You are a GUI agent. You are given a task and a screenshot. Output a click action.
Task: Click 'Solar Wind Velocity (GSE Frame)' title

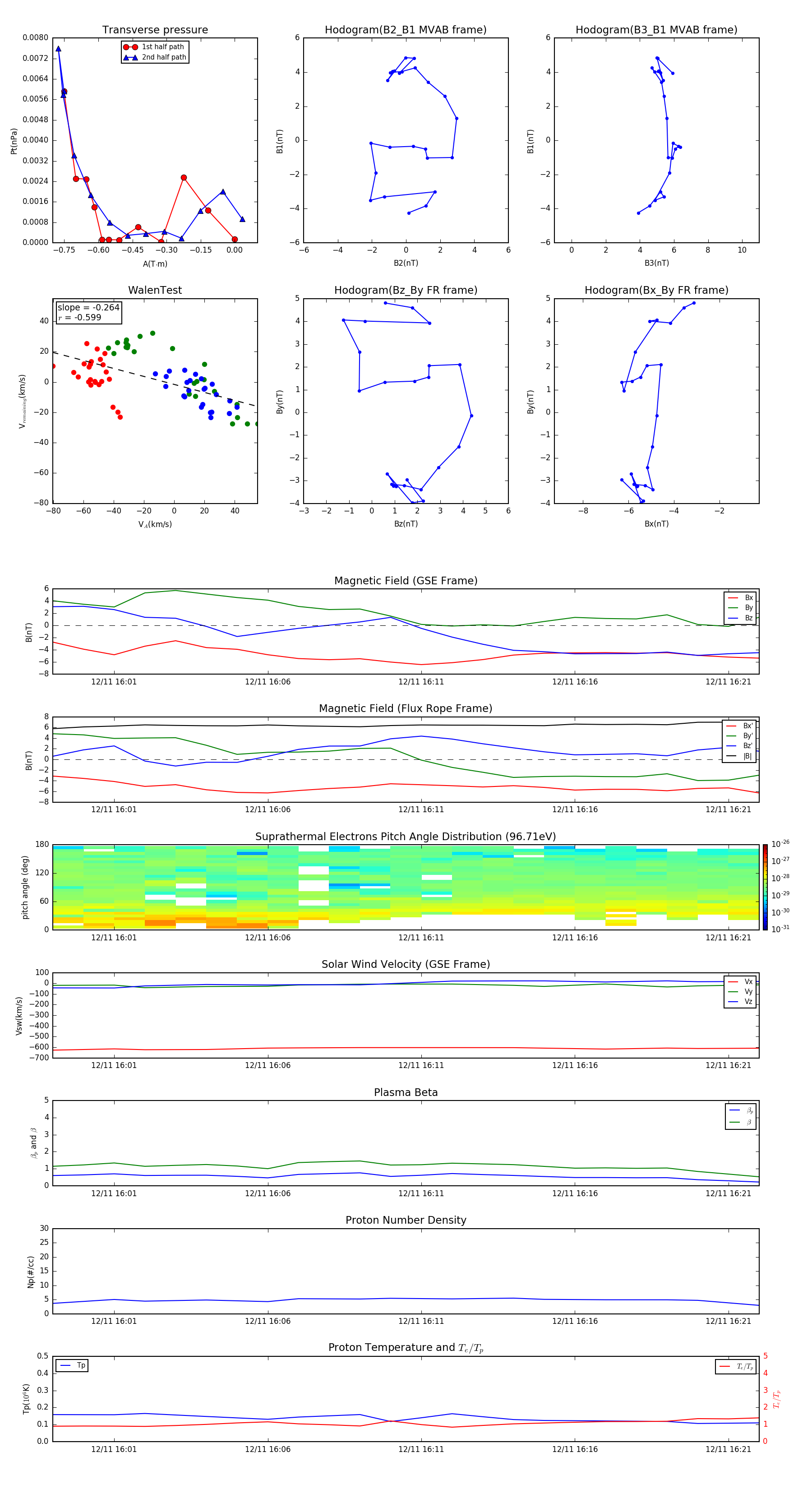click(406, 965)
